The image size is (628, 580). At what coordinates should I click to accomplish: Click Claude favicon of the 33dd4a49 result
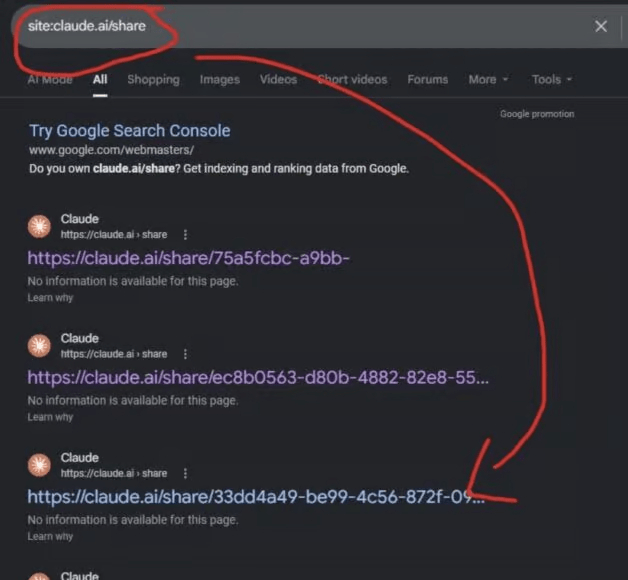coord(39,465)
